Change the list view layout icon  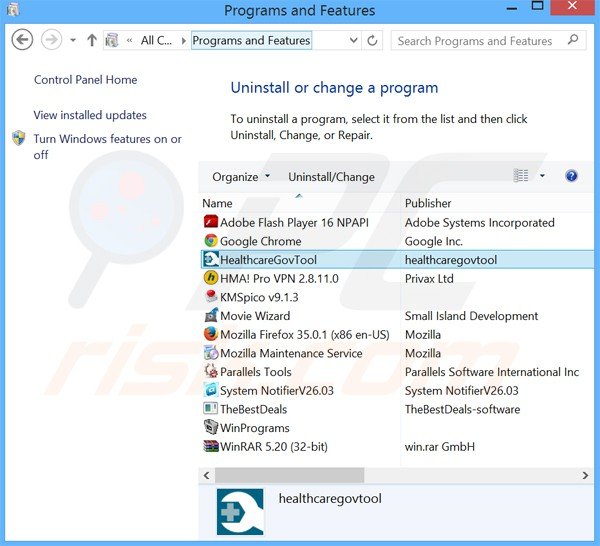(x=521, y=176)
